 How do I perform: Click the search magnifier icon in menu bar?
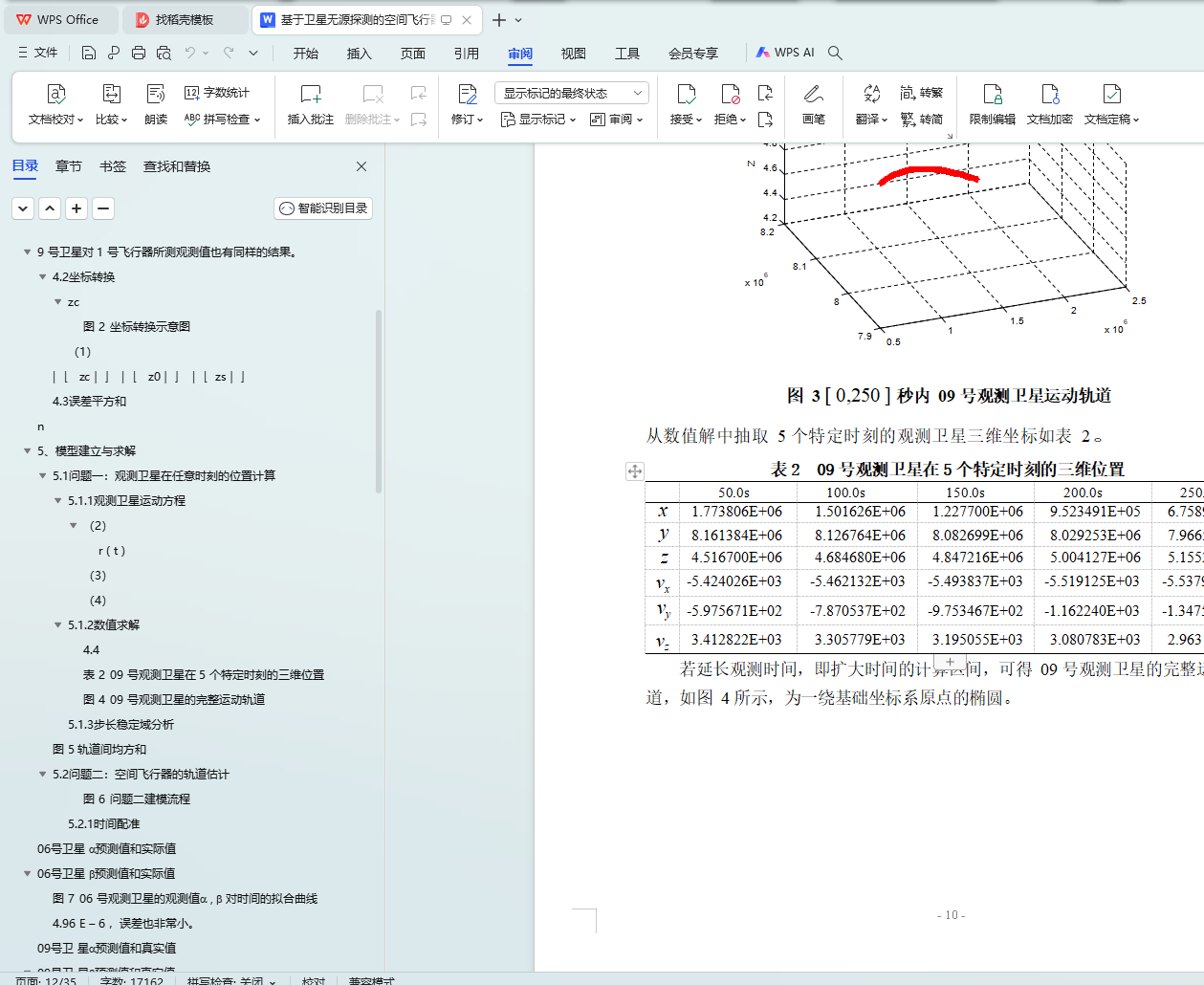pos(835,53)
